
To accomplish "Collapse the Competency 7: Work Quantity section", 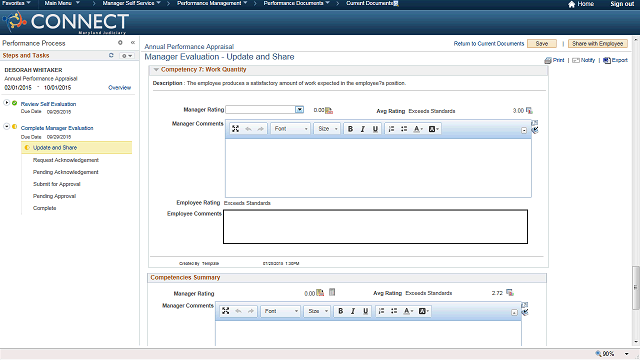I will (x=156, y=70).
